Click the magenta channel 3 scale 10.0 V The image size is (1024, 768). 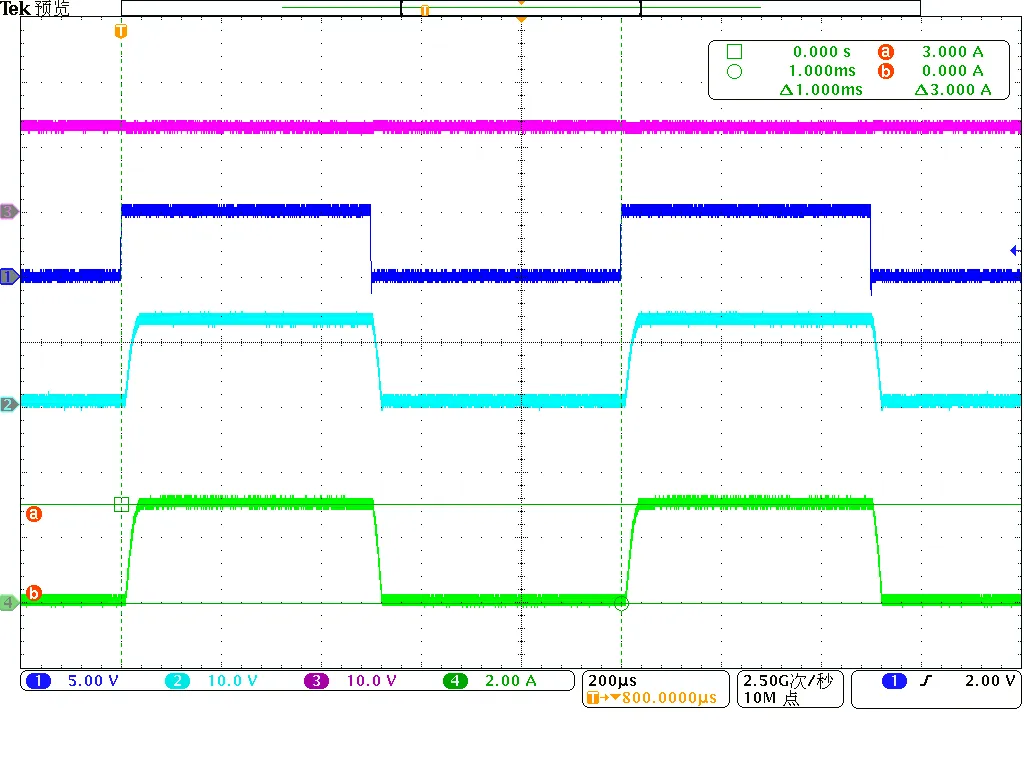[x=372, y=681]
